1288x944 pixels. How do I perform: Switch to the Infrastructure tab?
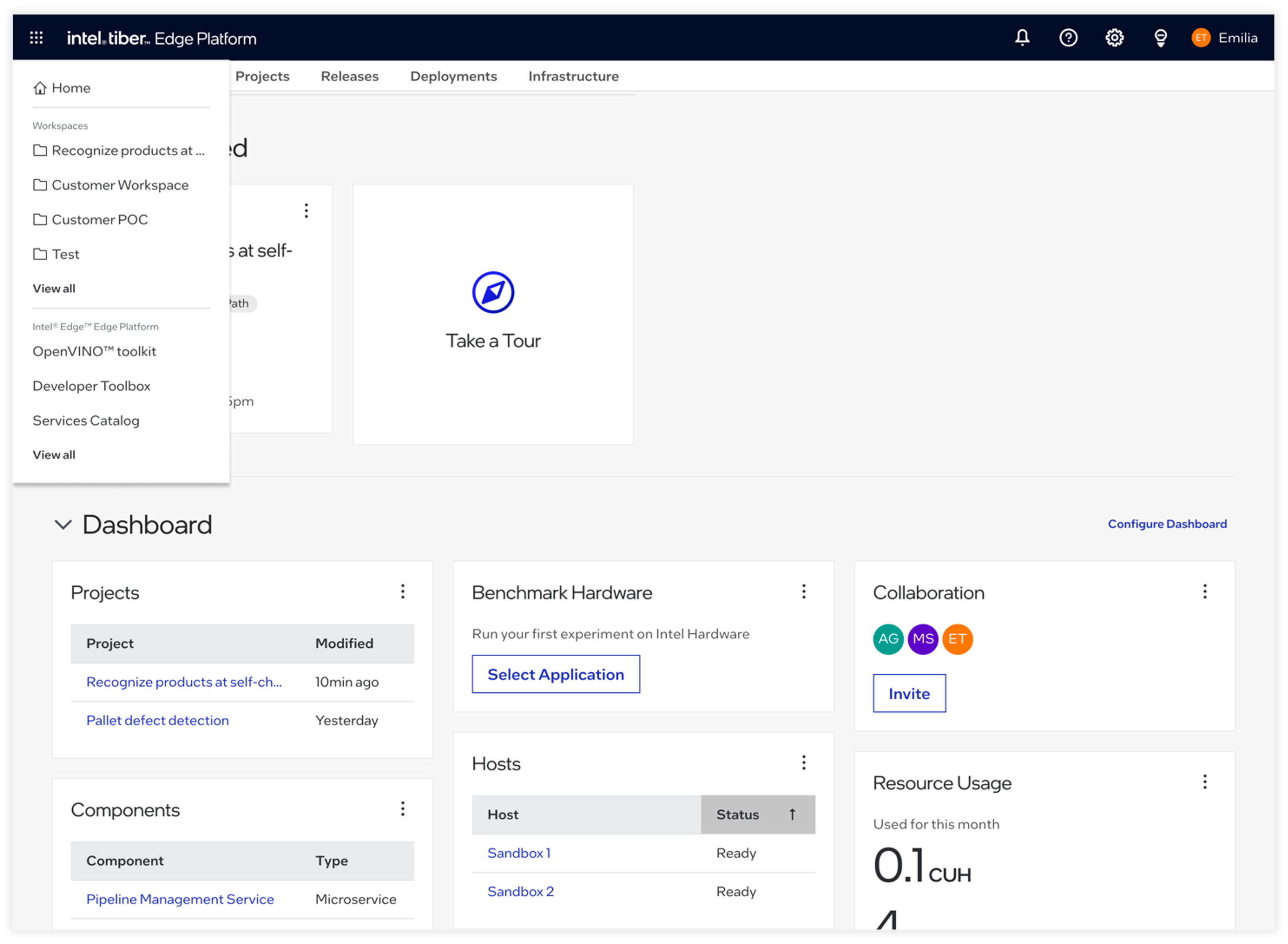(574, 76)
